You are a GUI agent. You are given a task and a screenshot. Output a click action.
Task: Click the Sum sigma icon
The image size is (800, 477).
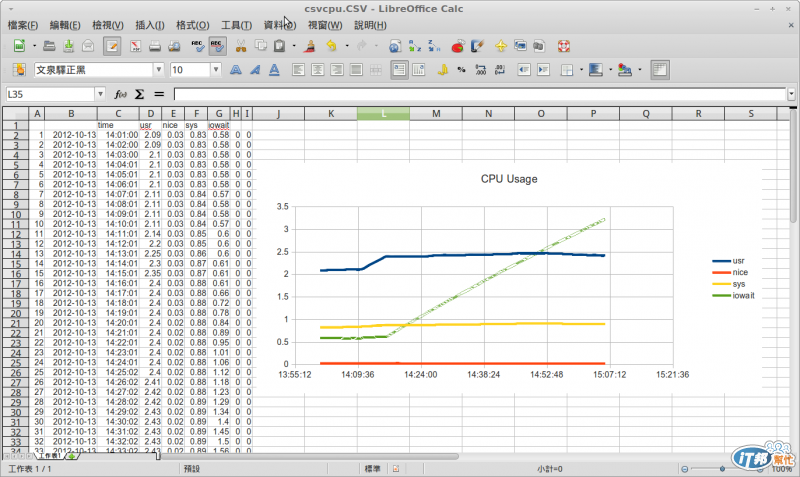pyautogui.click(x=139, y=94)
